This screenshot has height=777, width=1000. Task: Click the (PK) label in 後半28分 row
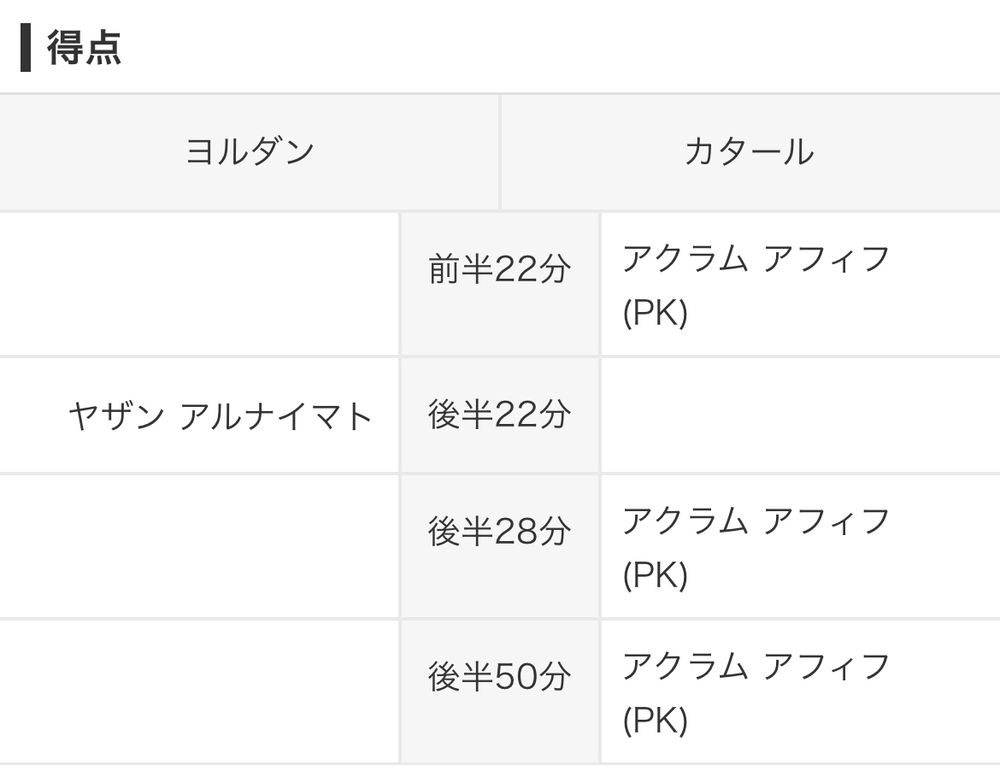pos(655,575)
